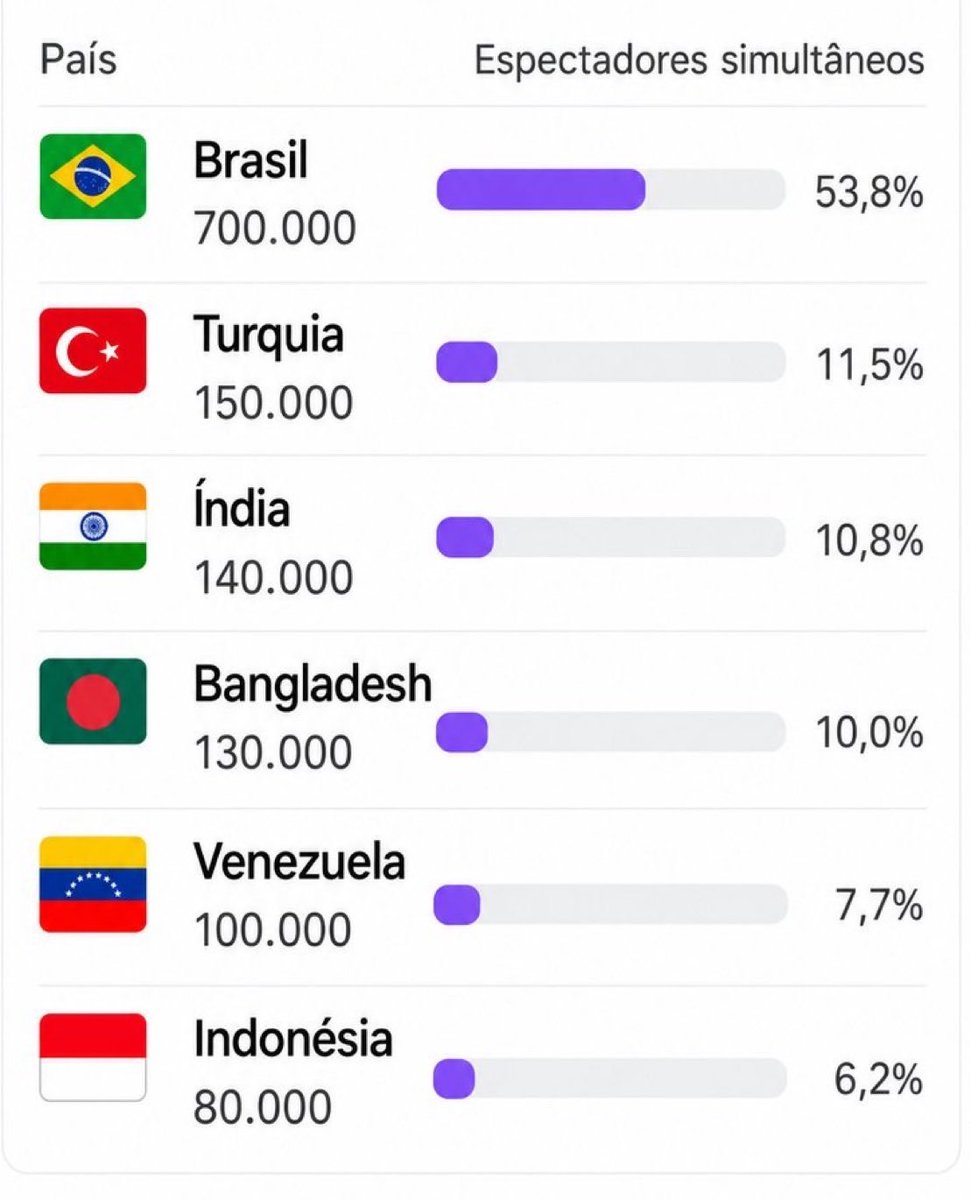Select the Turkey flag icon
Image resolution: width=971 pixels, height=1200 pixels.
93,350
